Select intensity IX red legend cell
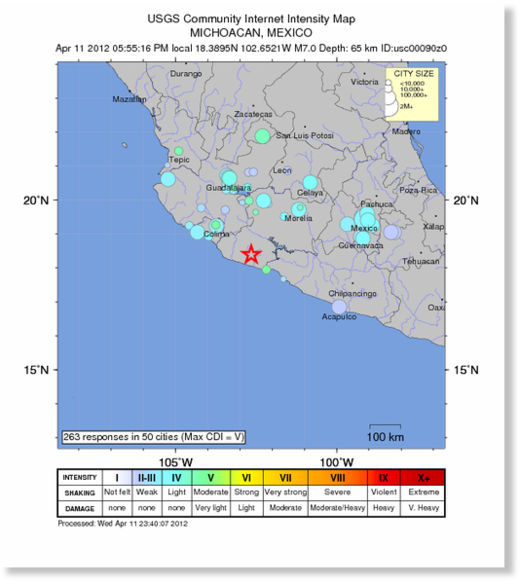 click(384, 477)
